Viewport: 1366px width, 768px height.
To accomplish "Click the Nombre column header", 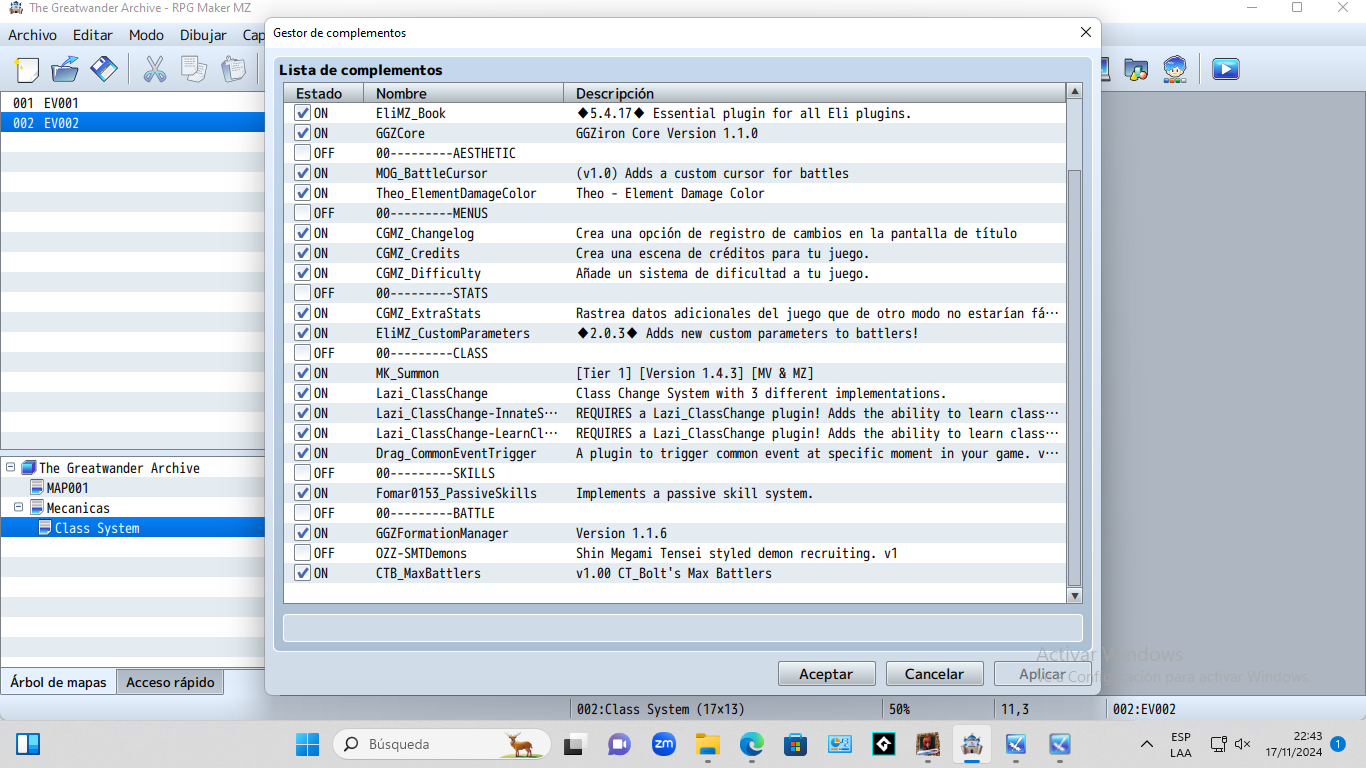I will tap(464, 93).
